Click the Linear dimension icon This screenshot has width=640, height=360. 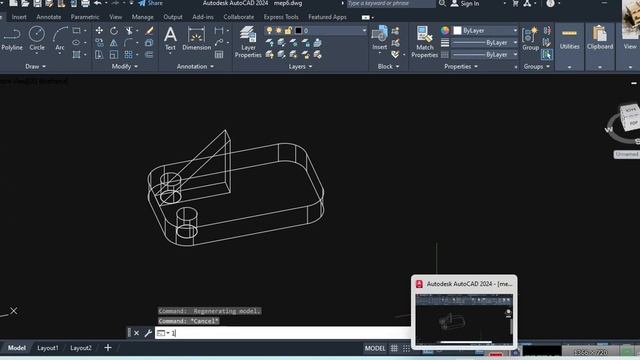tap(219, 31)
